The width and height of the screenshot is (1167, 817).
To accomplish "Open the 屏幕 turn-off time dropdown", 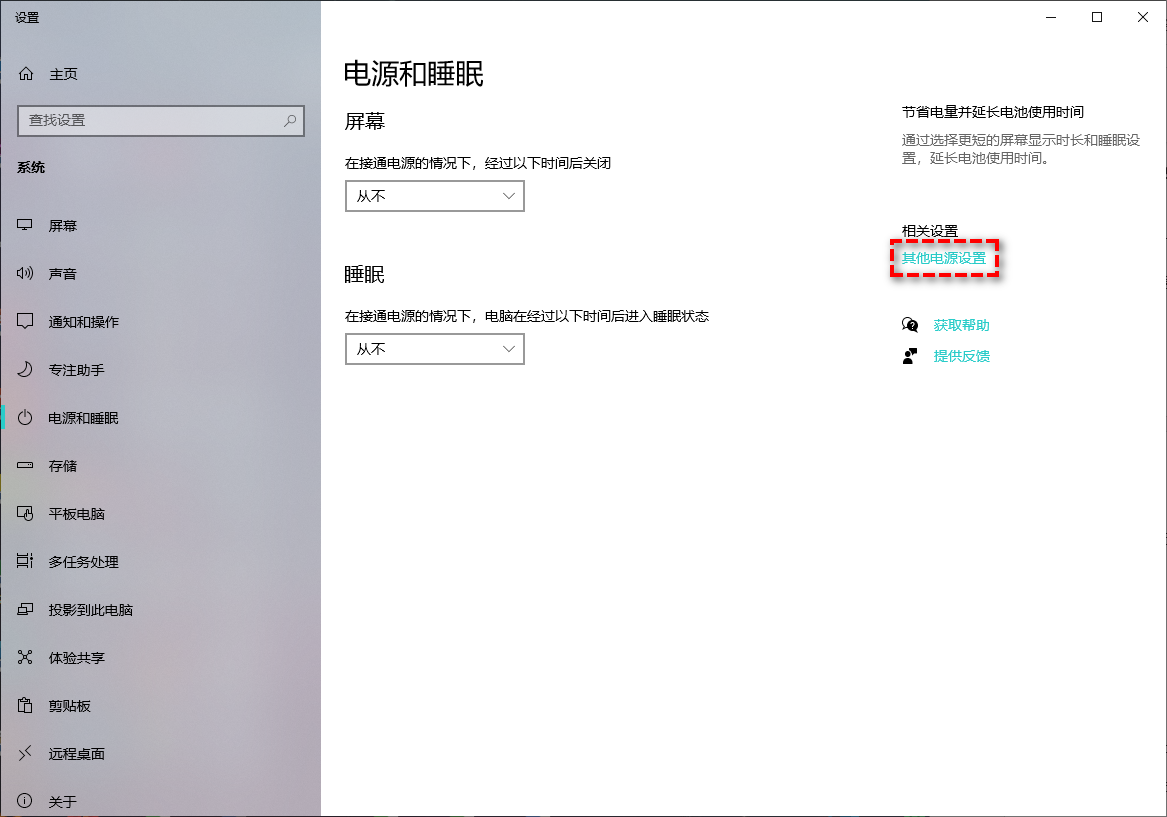I will 435,196.
